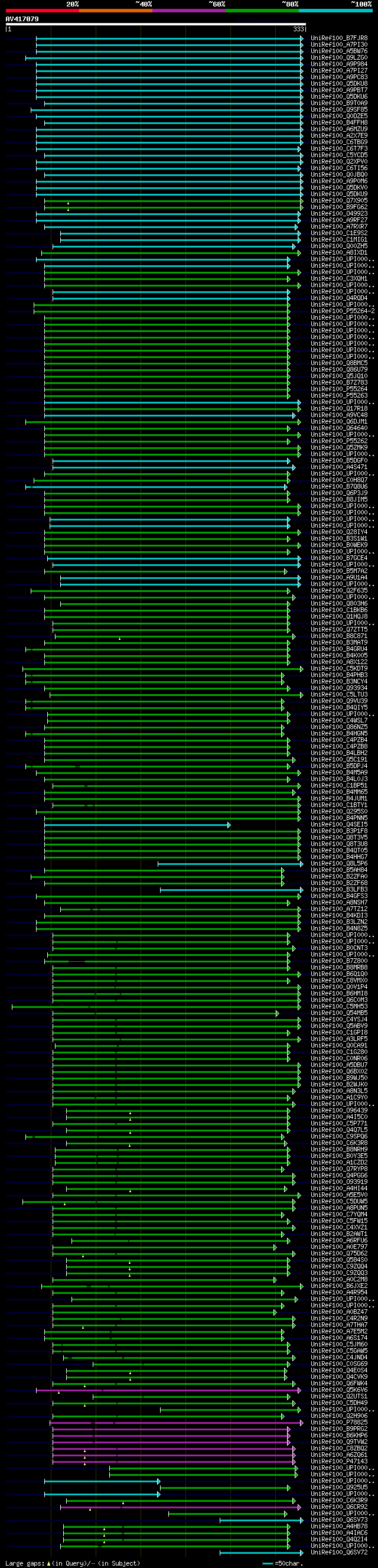
Task: Click the Large gaps legend text
Action: (x=73, y=1563)
